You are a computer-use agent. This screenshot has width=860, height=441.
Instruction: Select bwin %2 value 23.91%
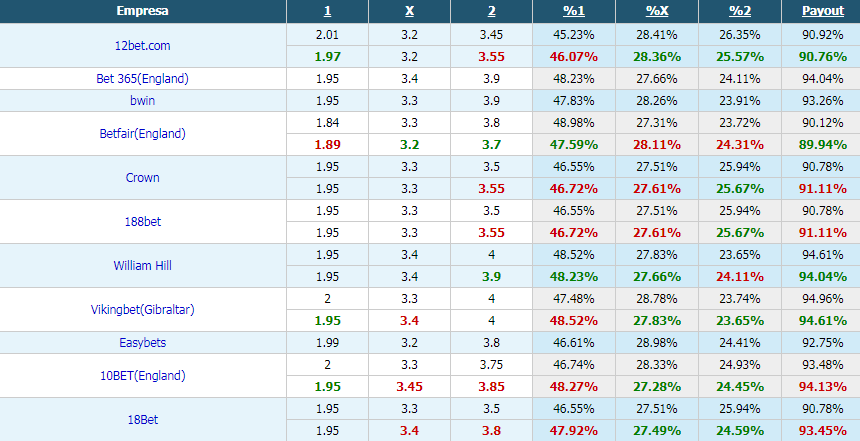click(740, 100)
